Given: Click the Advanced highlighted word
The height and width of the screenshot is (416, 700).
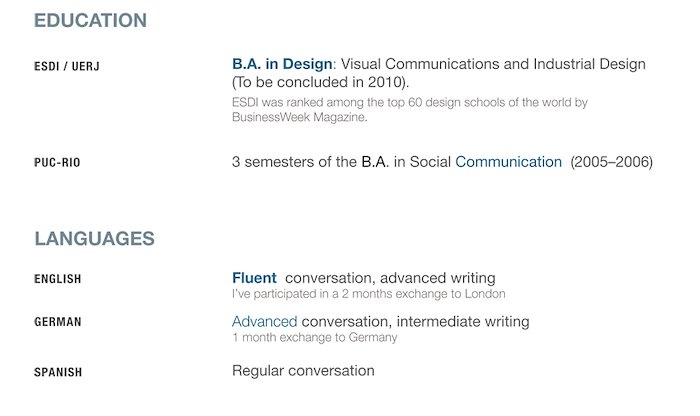Looking at the screenshot, I should (264, 321).
